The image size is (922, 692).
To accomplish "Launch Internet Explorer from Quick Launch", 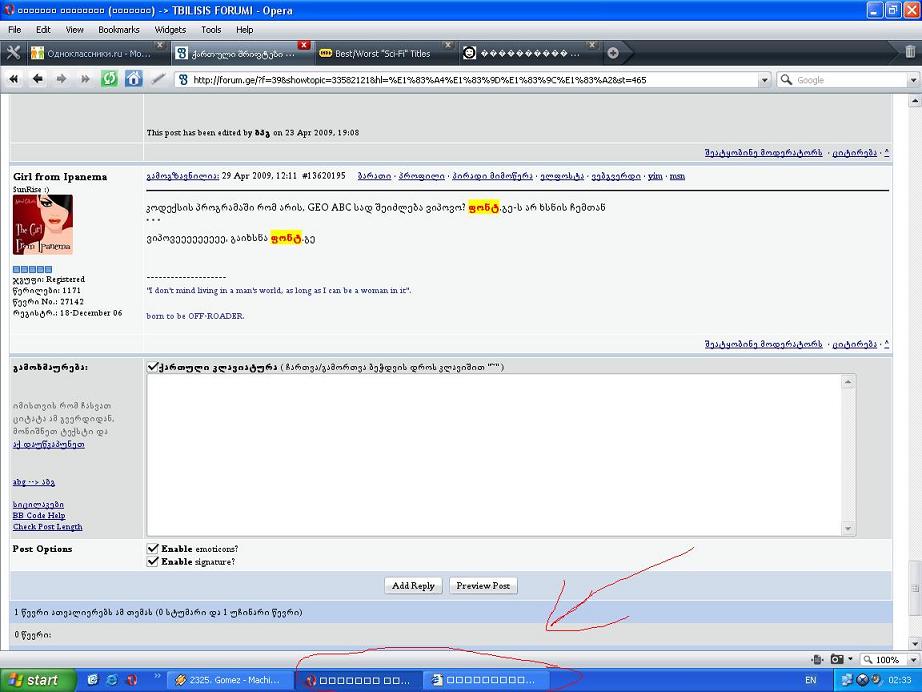I will pos(112,680).
